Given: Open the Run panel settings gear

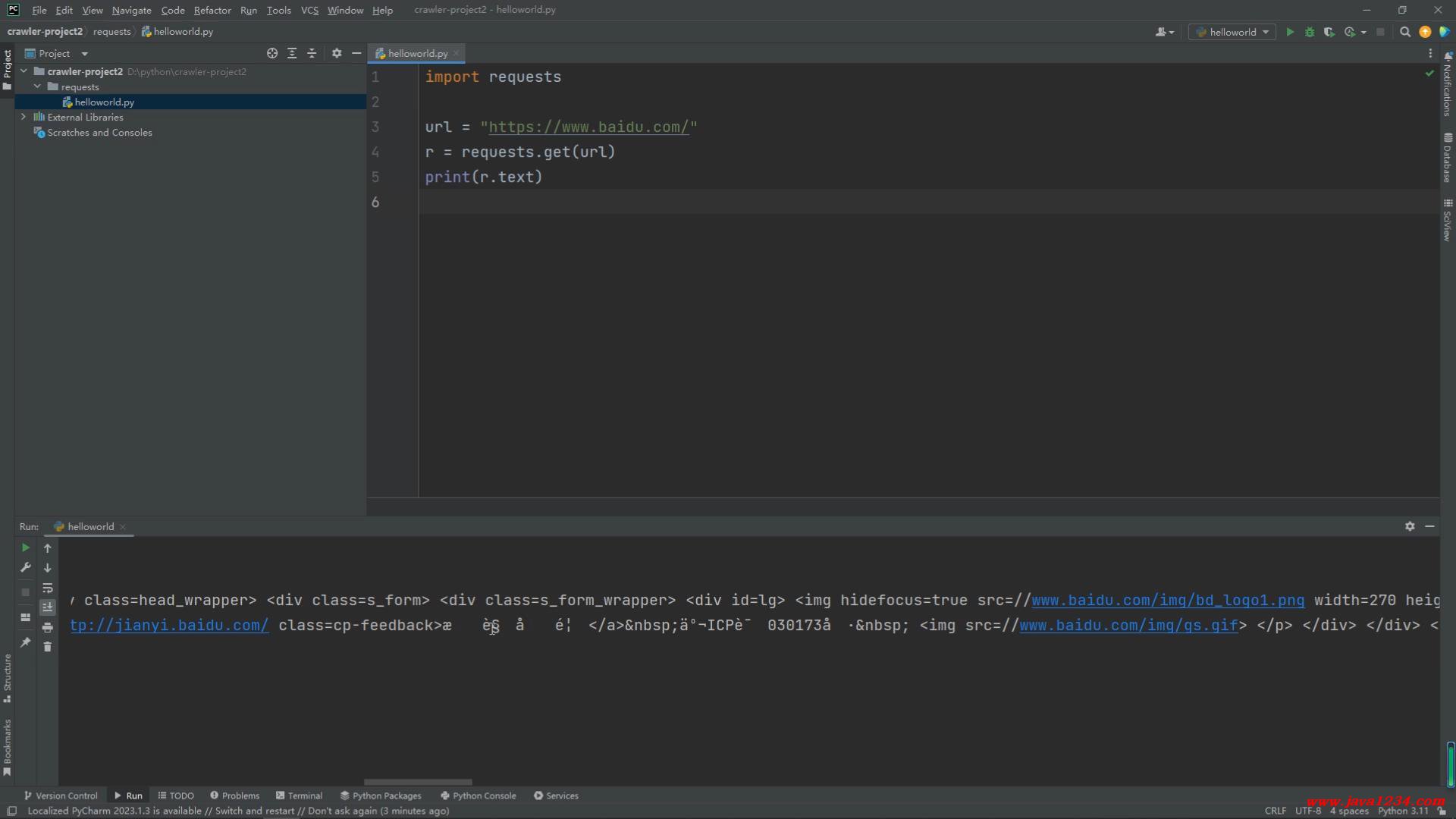Looking at the screenshot, I should pos(1410,526).
